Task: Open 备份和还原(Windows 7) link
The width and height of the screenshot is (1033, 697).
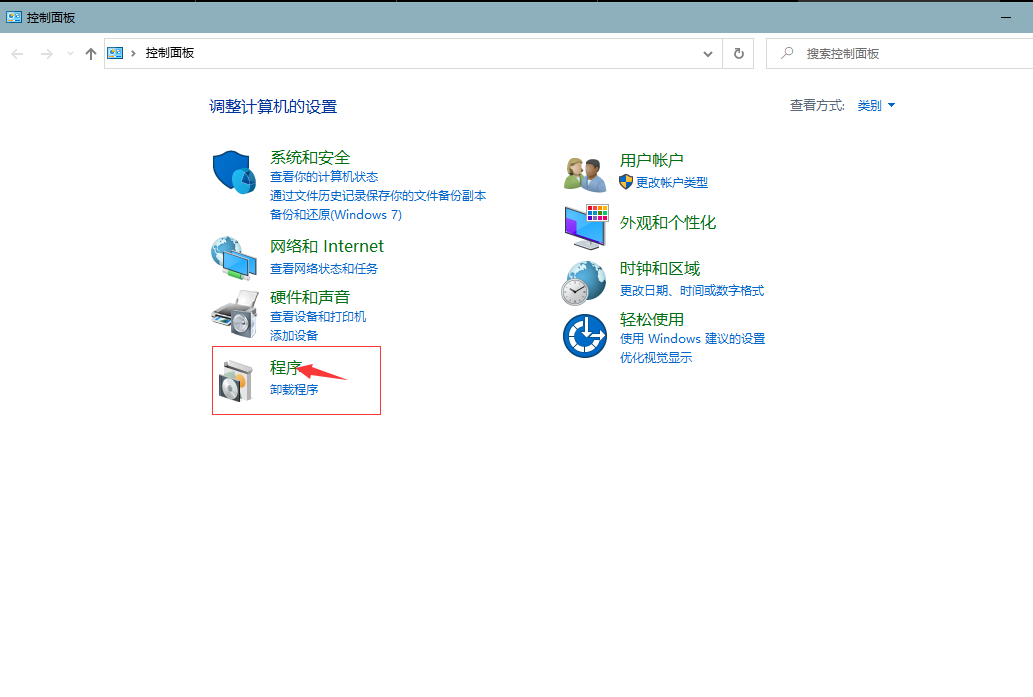Action: [336, 215]
